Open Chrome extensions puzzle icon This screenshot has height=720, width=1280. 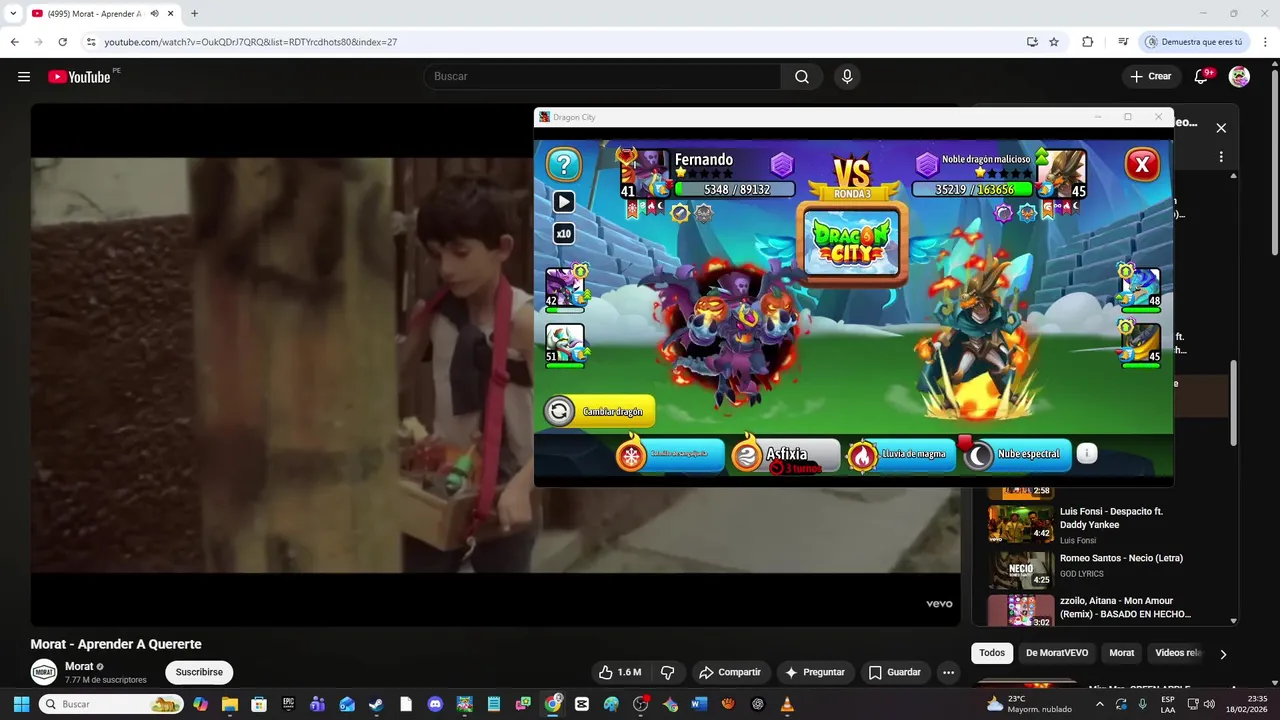(x=1087, y=42)
